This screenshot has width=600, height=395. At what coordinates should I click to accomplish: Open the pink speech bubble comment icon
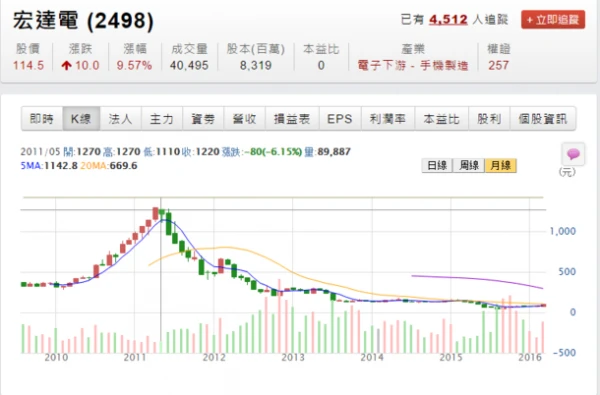[573, 154]
